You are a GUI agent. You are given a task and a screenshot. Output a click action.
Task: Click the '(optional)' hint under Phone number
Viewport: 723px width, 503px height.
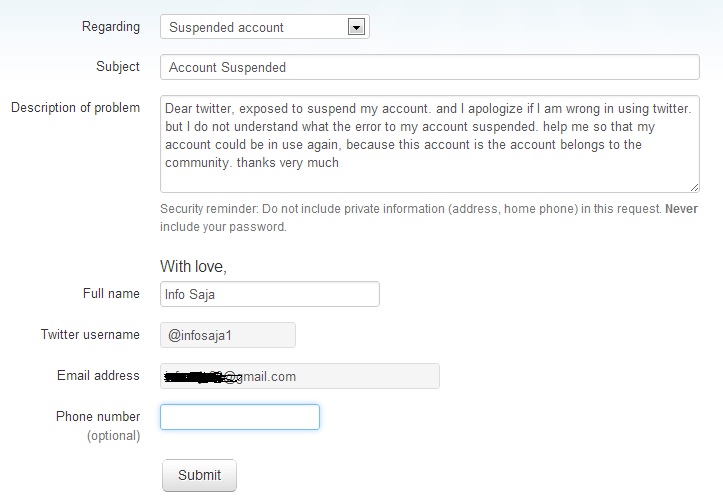pyautogui.click(x=113, y=436)
